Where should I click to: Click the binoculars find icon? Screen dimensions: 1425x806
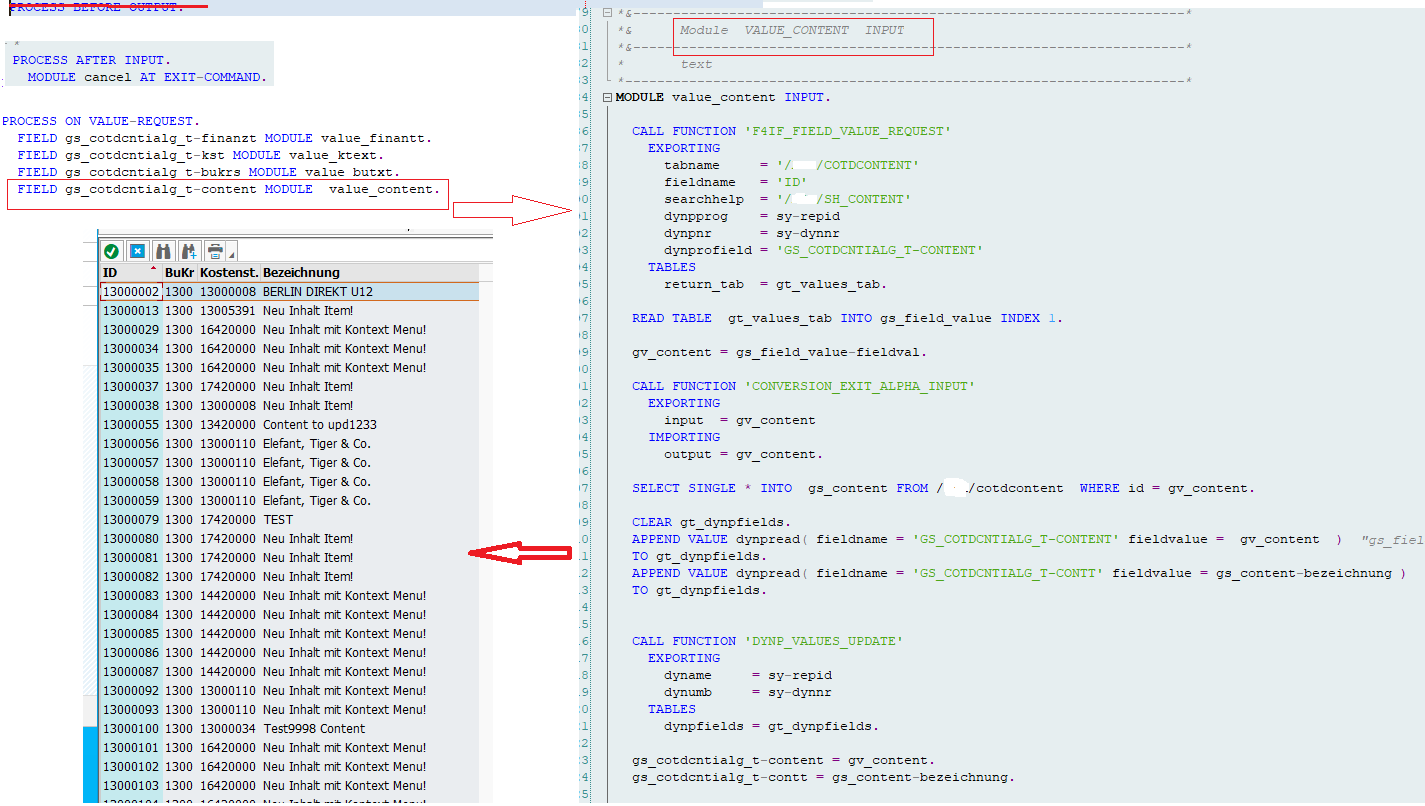[163, 251]
